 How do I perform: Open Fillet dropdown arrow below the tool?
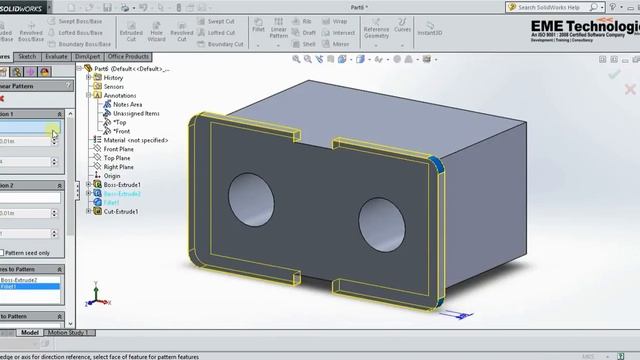point(258,45)
